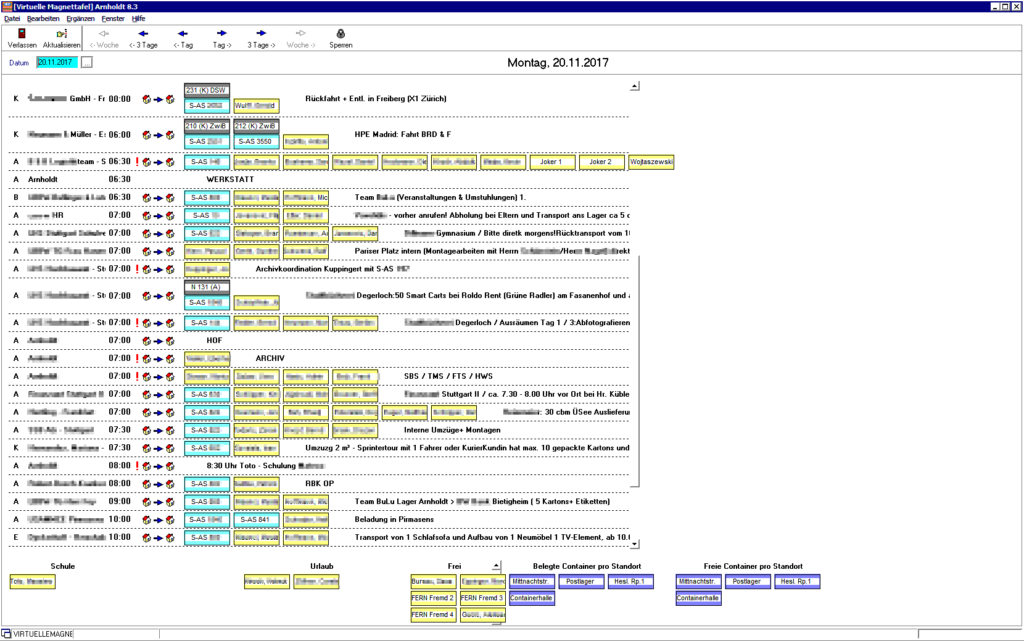Click transport icon in the 50 Smart Carts row
Viewport: 1024px width, 641px height.
tap(158, 296)
